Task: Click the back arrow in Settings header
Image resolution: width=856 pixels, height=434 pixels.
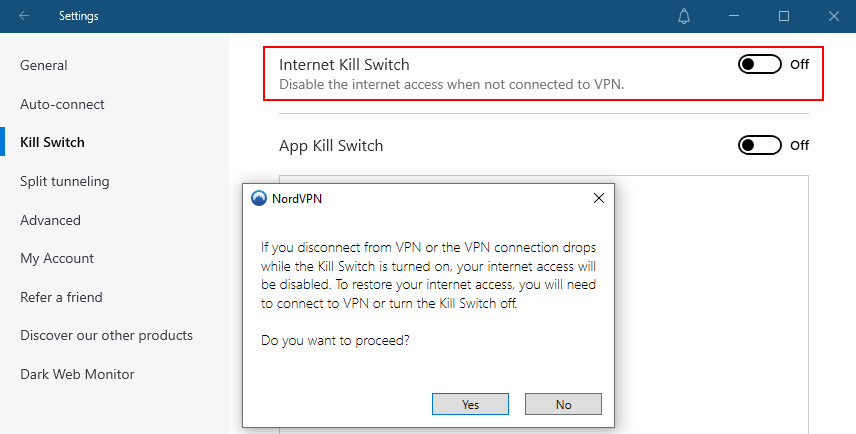Action: (x=23, y=16)
